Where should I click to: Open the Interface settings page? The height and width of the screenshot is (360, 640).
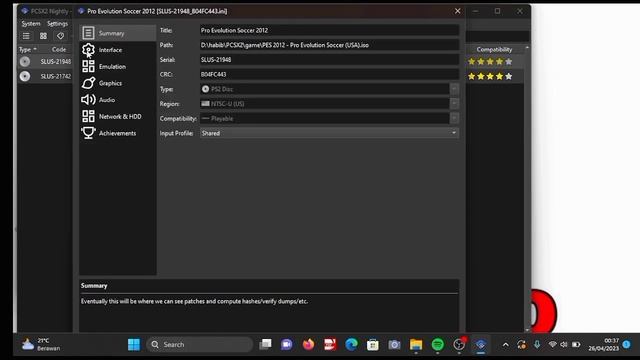(118, 50)
